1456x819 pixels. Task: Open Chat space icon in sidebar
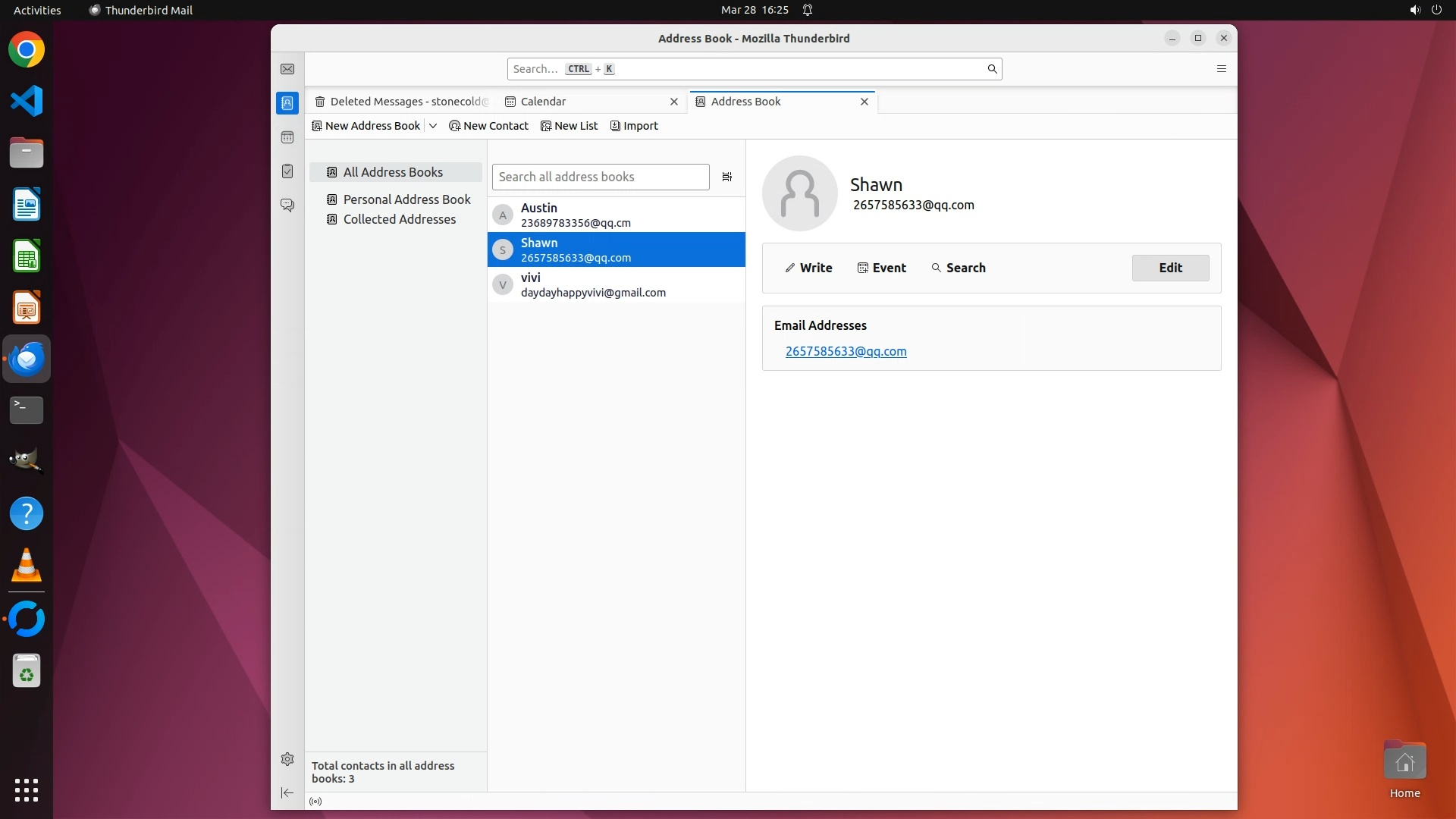287,205
